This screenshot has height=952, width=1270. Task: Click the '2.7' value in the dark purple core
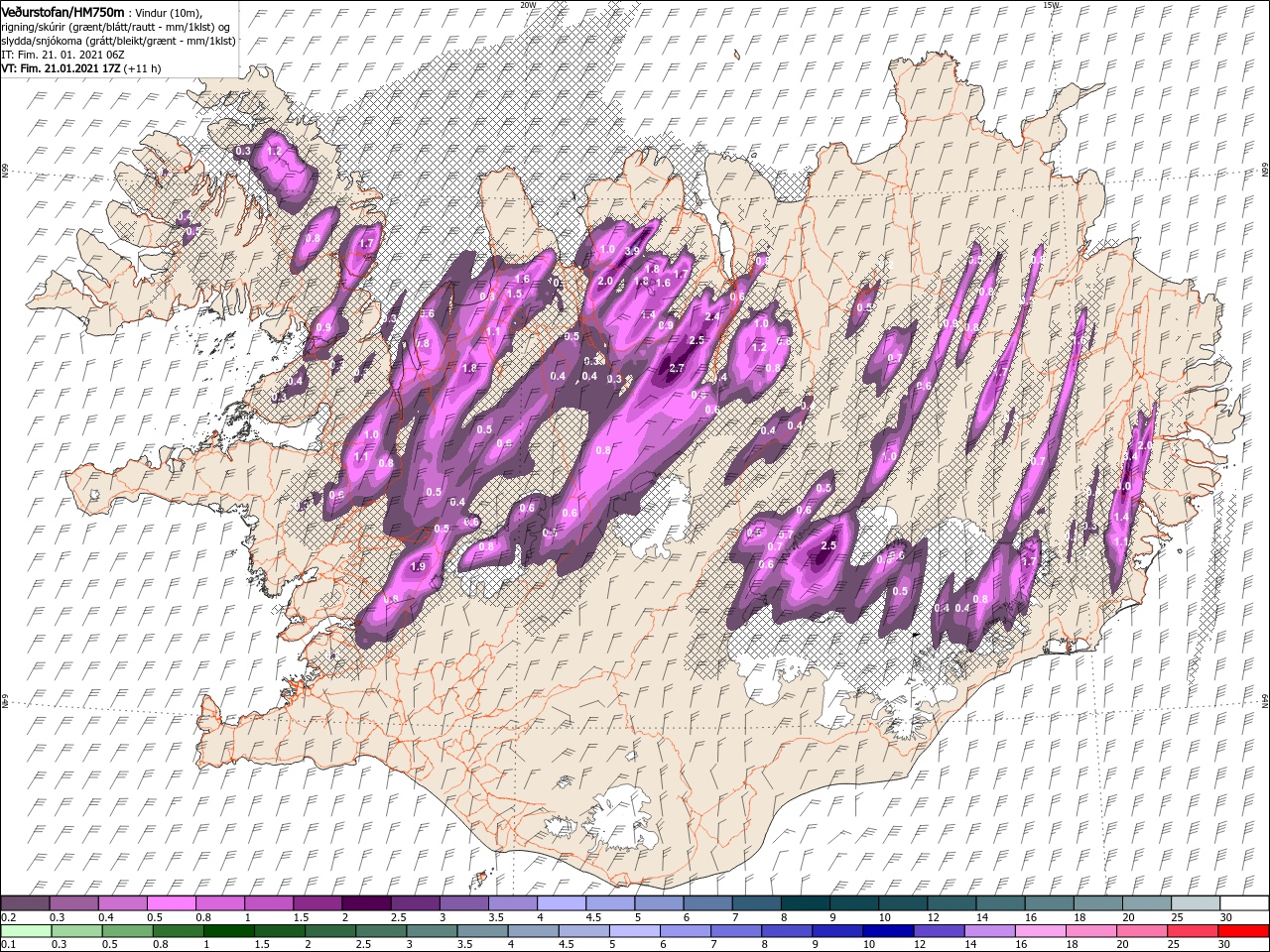tap(678, 368)
